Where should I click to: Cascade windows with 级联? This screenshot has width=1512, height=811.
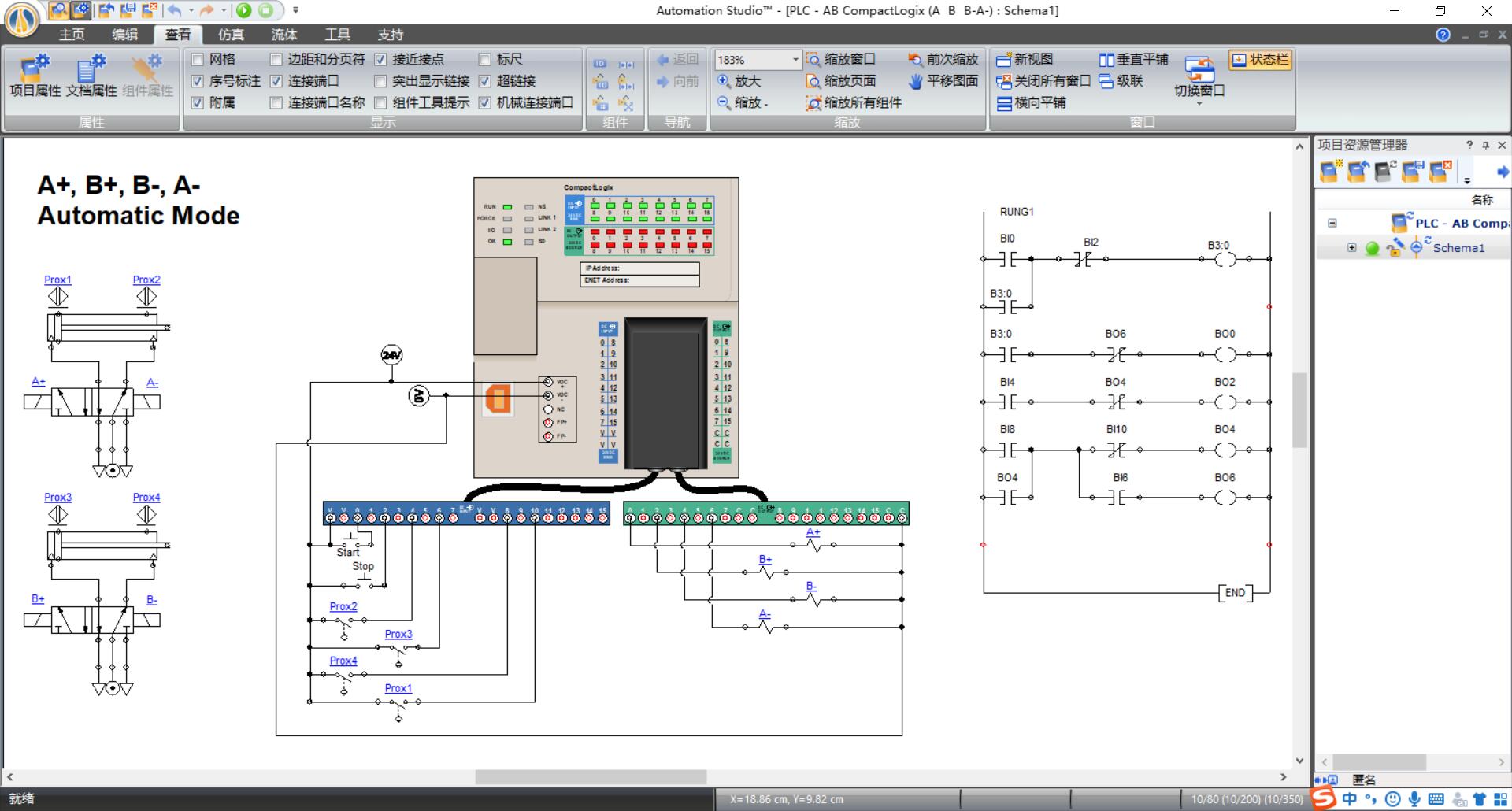[x=1121, y=81]
